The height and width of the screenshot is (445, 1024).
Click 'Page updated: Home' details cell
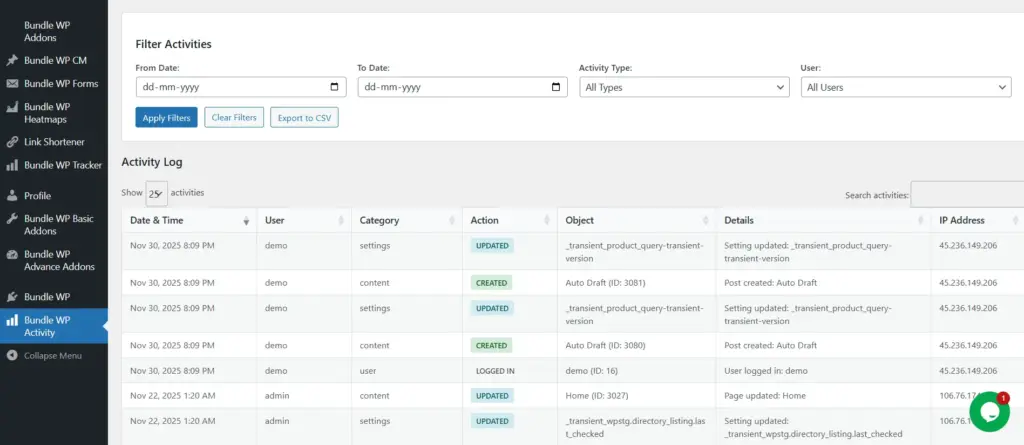coord(824,395)
